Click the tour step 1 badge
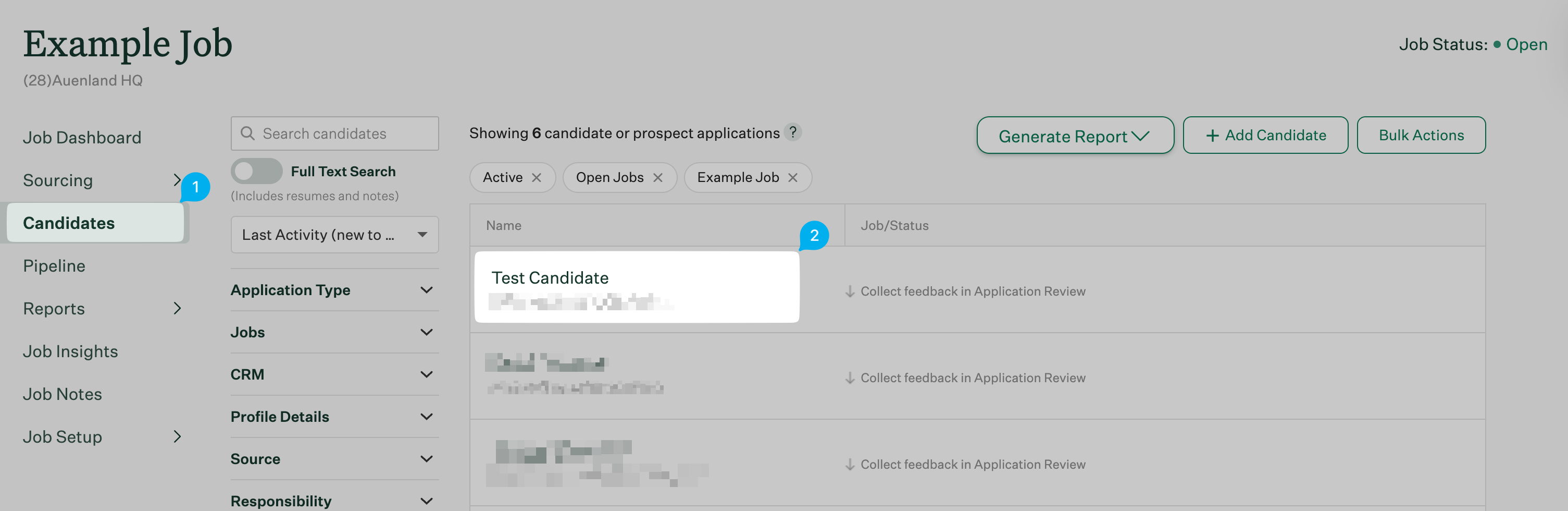 [x=195, y=187]
